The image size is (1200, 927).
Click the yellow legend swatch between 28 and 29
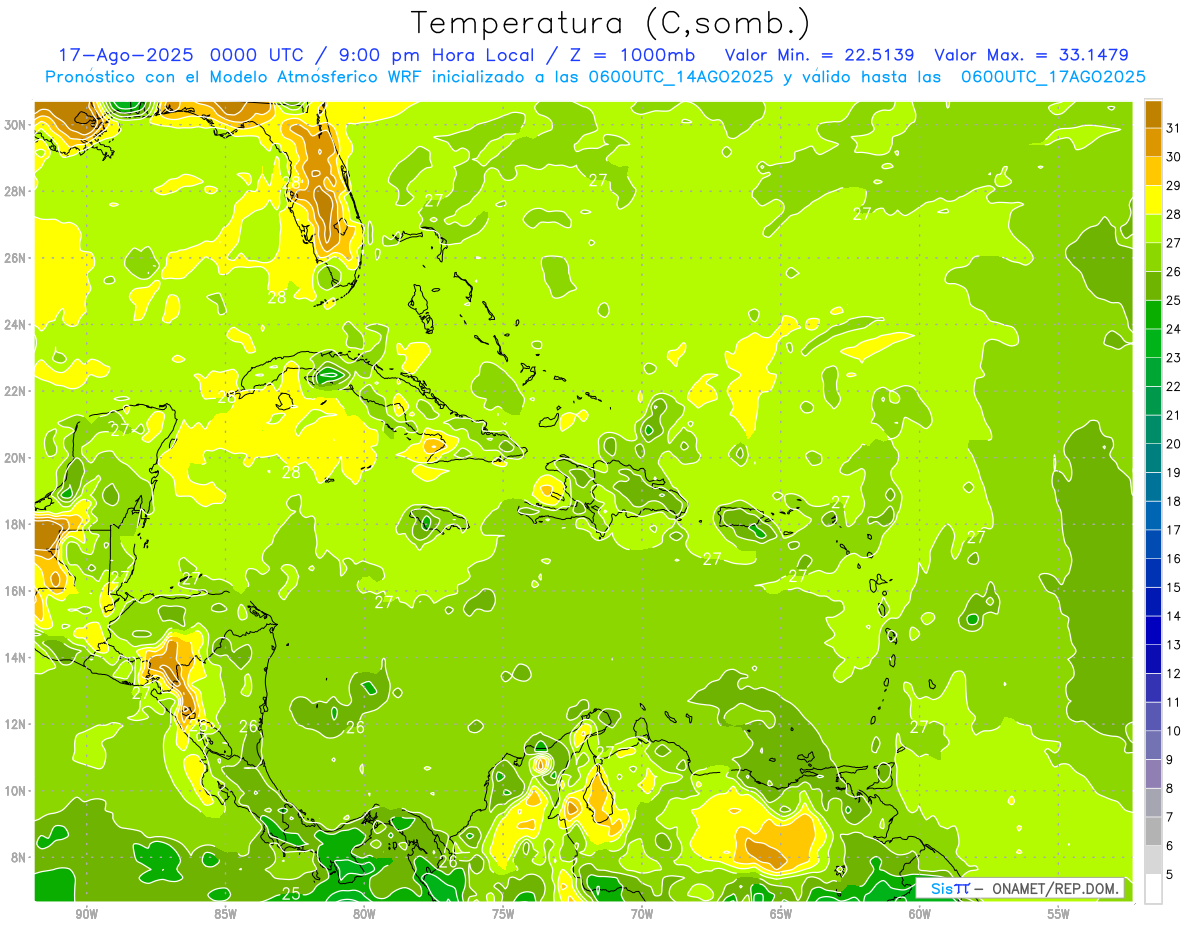click(1153, 200)
